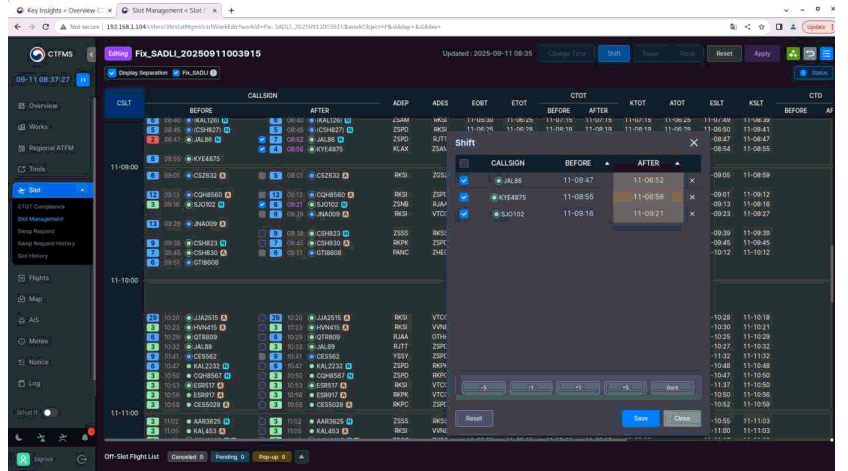Open the Flights sidebar section
The image size is (848, 471).
[38, 278]
